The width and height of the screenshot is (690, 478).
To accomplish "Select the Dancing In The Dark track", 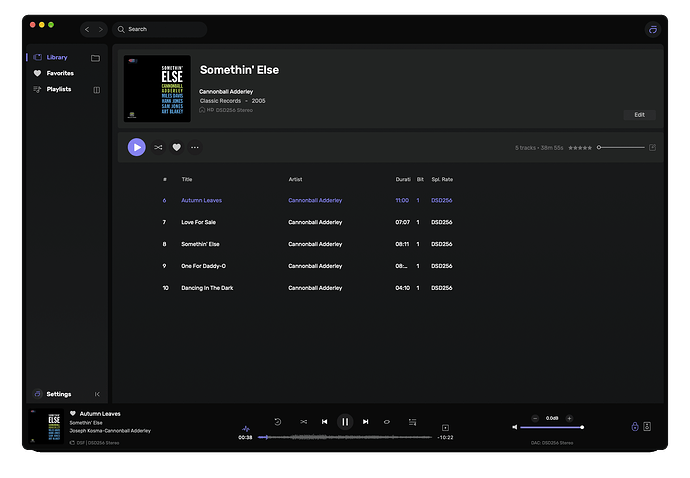I will pyautogui.click(x=207, y=288).
